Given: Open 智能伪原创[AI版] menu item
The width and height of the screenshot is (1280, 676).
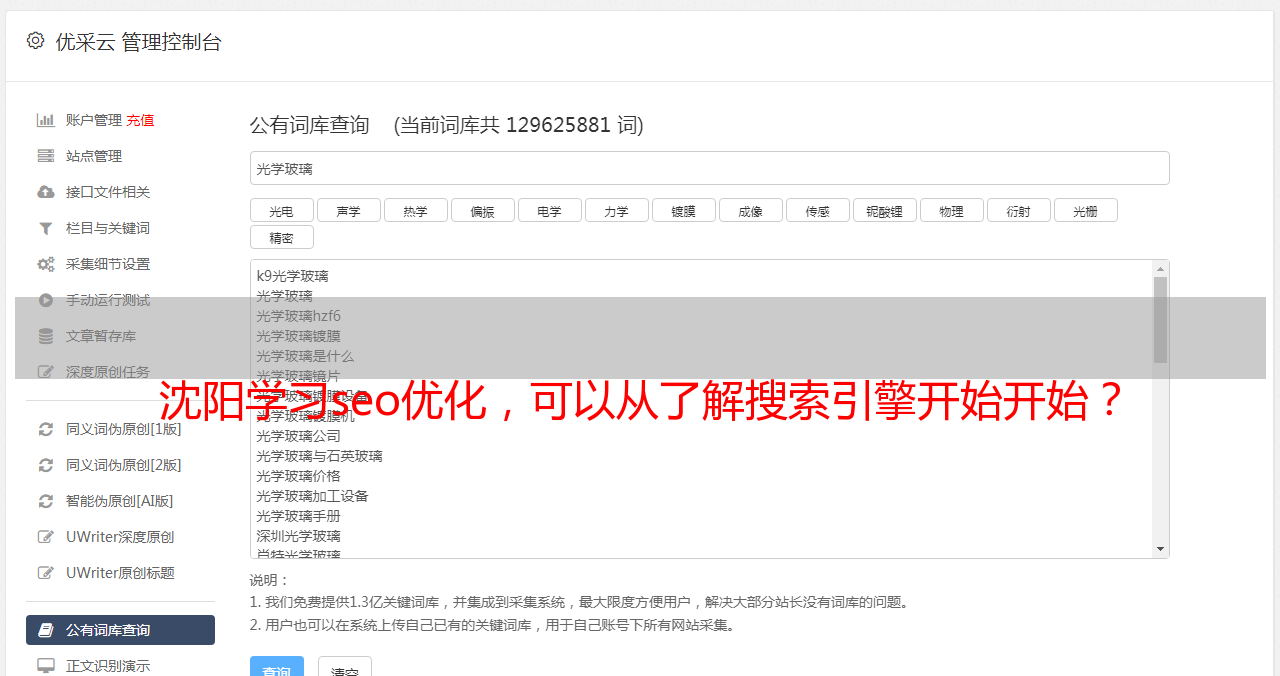Looking at the screenshot, I should 120,501.
